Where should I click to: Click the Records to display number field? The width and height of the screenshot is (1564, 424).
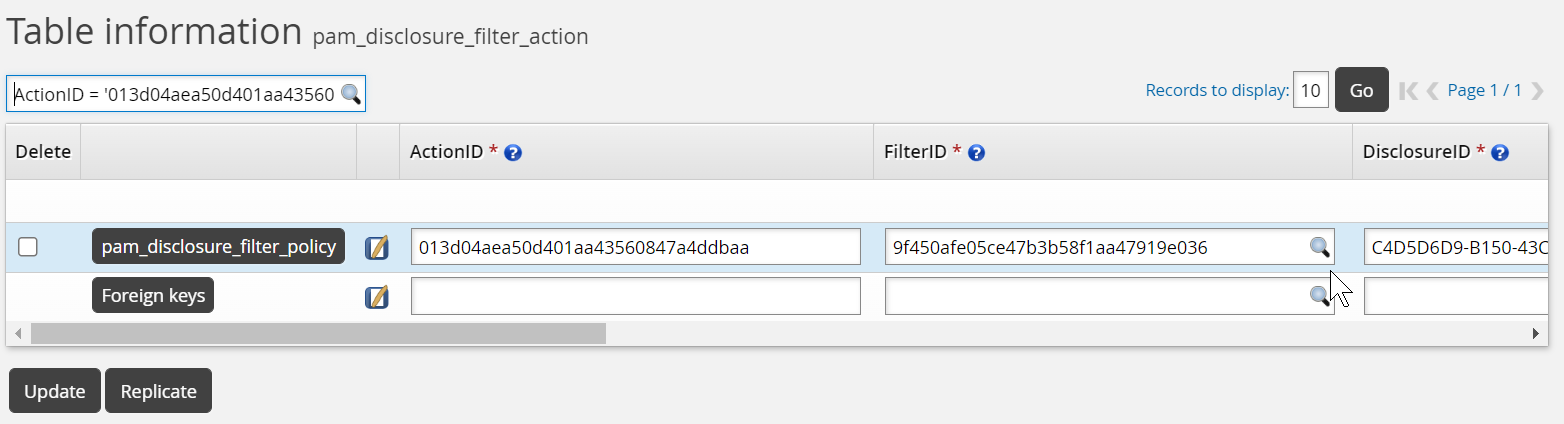click(x=1310, y=90)
